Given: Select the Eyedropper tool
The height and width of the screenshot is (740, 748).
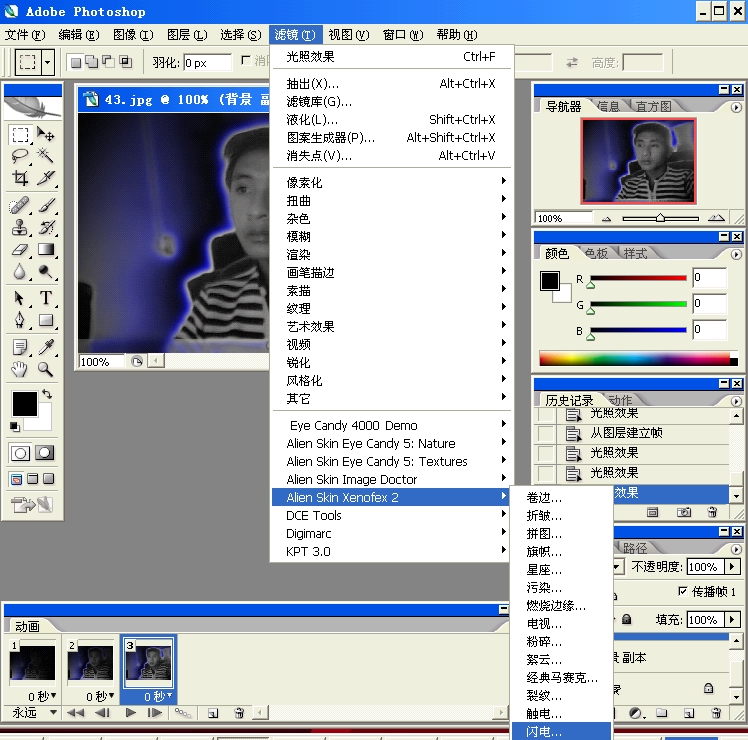Looking at the screenshot, I should (x=46, y=347).
